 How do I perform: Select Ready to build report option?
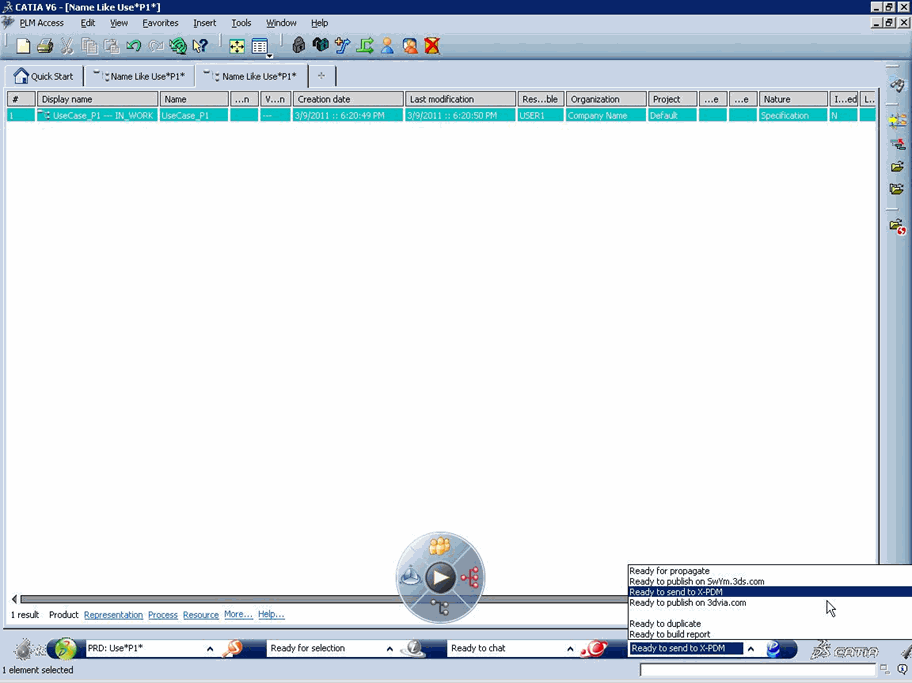coord(669,634)
